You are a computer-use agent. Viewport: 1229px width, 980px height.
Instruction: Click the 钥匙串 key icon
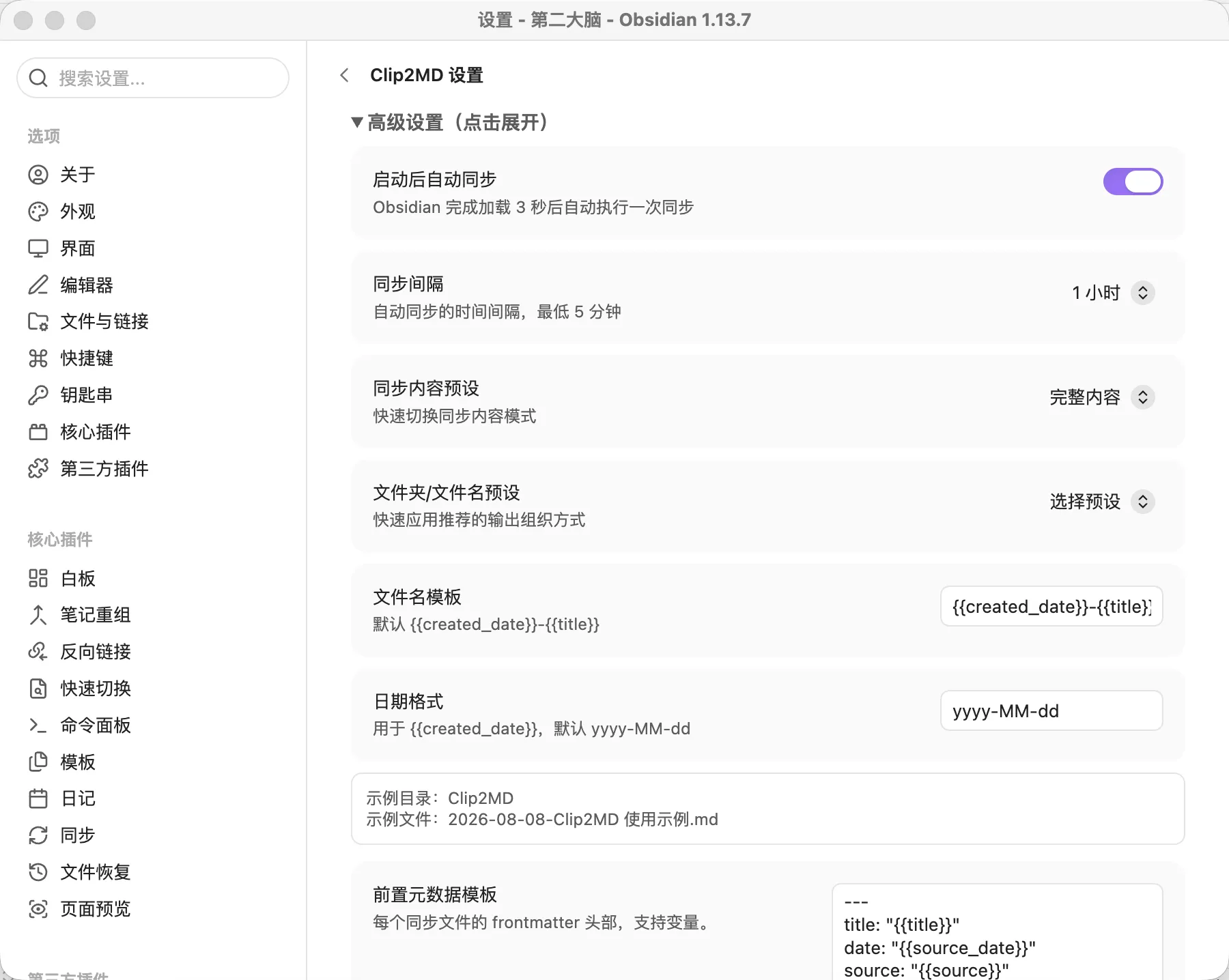point(38,395)
